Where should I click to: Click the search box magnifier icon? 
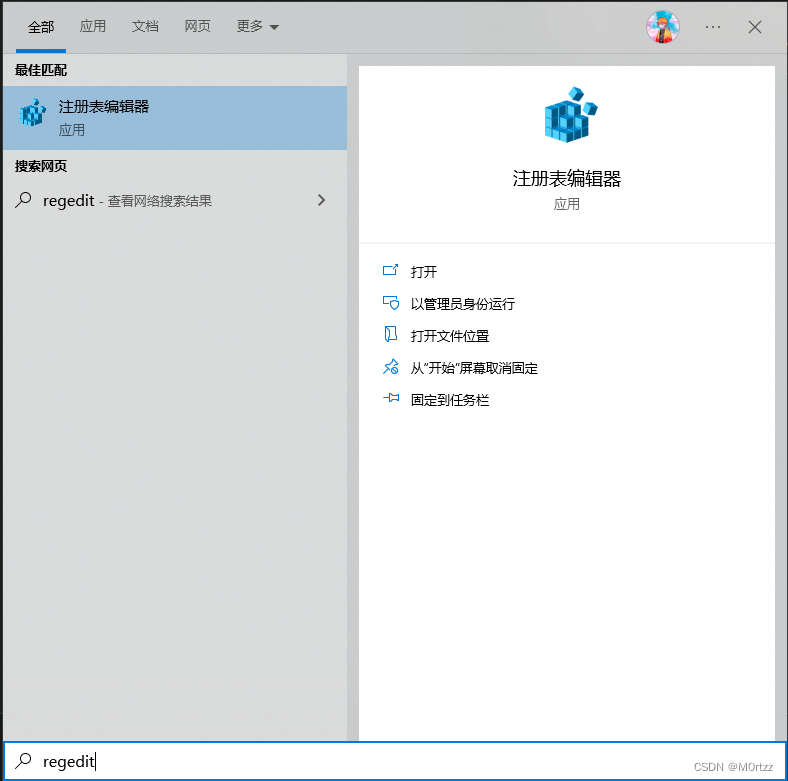click(23, 761)
